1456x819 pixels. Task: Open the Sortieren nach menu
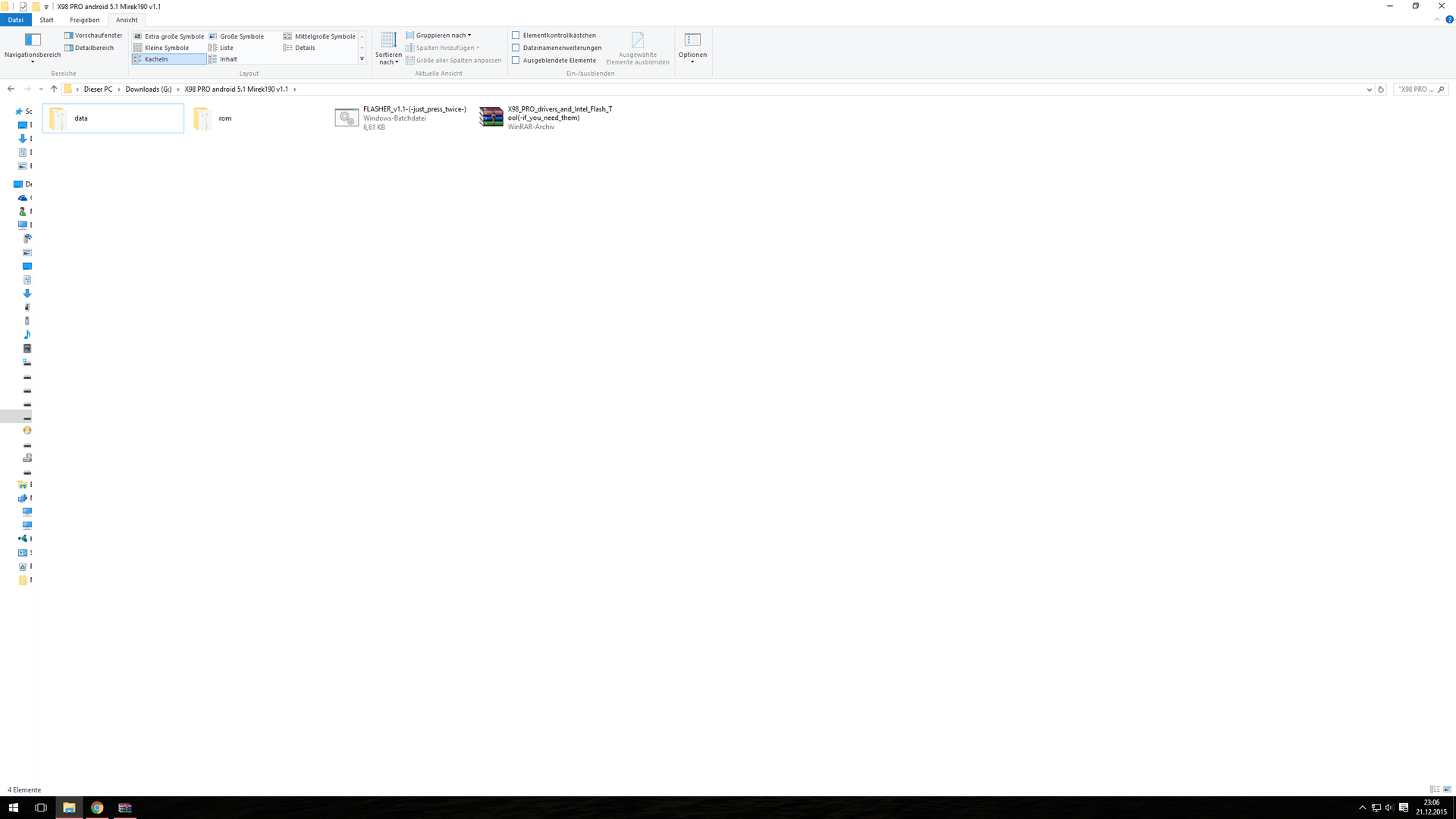coord(388,48)
